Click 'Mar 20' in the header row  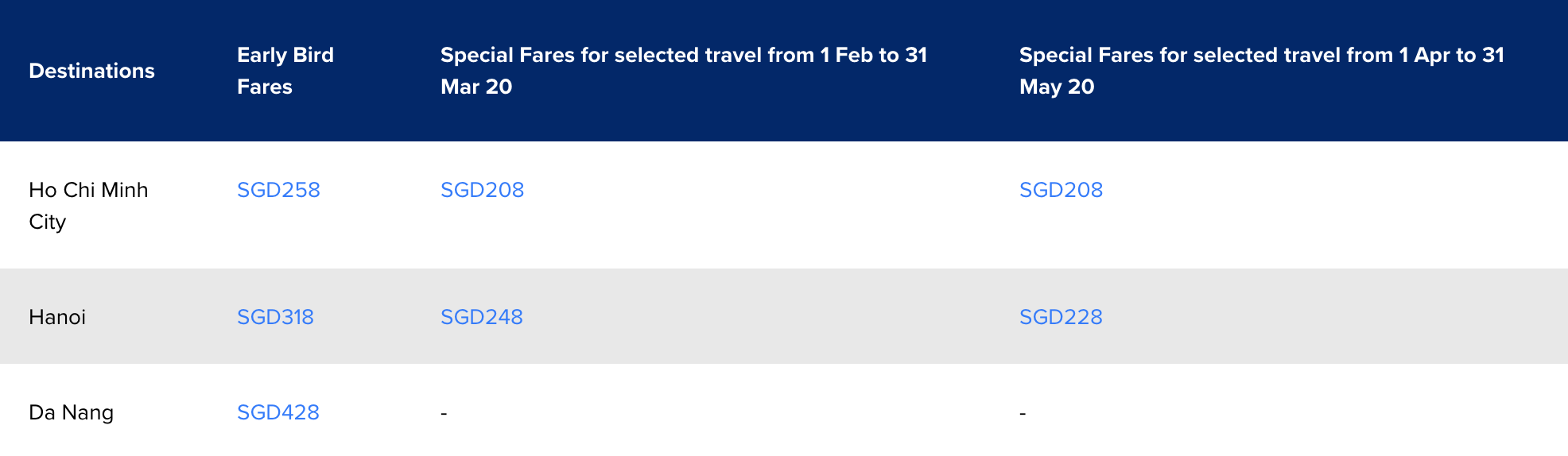[x=476, y=87]
